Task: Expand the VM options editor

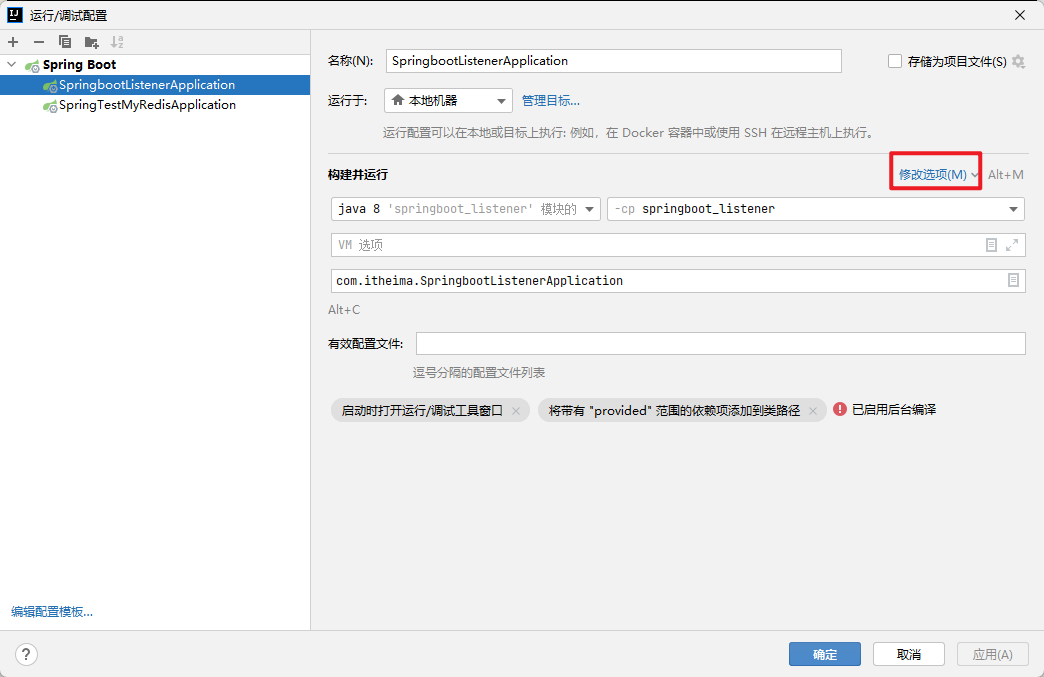Action: coord(1013,244)
